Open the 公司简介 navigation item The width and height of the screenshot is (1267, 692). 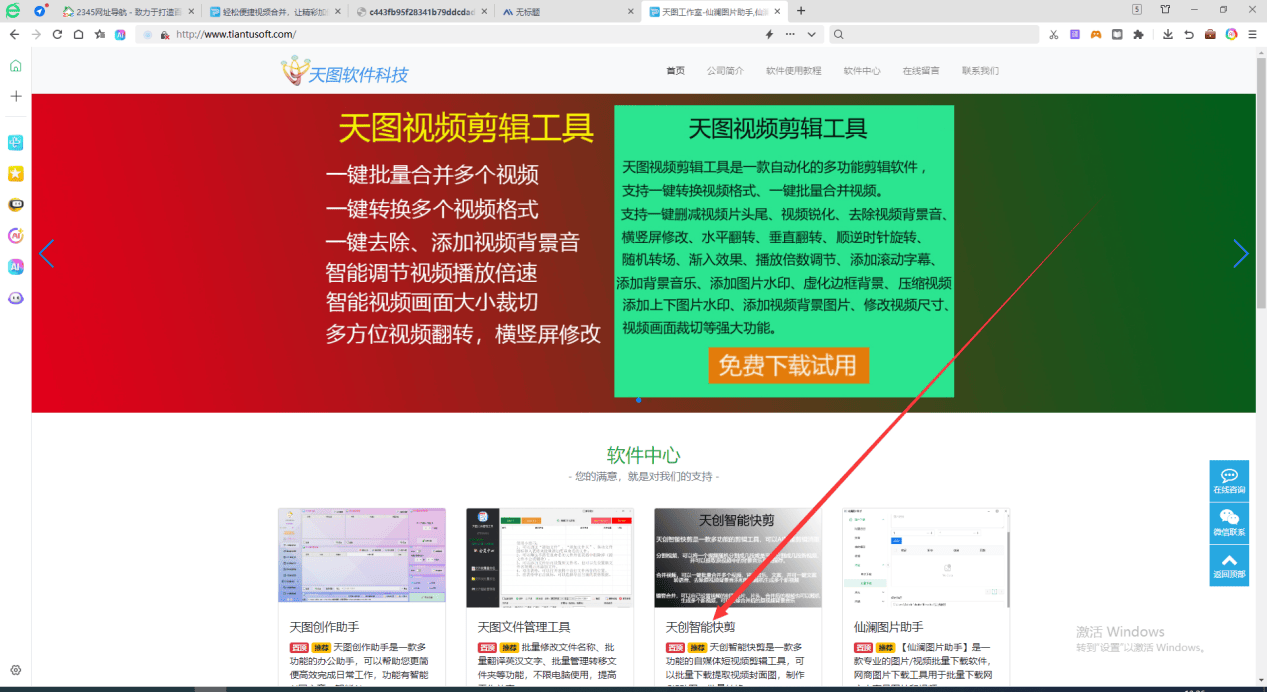pyautogui.click(x=725, y=71)
